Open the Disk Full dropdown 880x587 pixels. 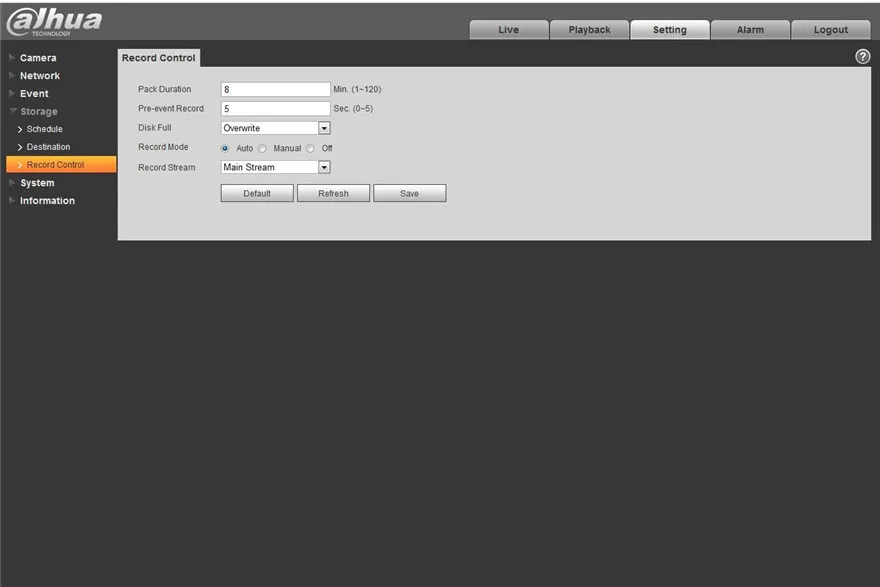pyautogui.click(x=276, y=128)
